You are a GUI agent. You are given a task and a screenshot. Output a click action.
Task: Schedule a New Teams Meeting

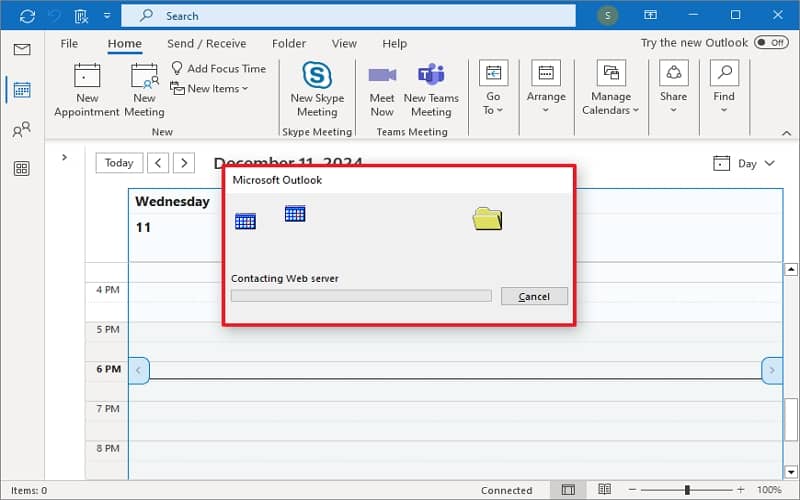point(431,91)
